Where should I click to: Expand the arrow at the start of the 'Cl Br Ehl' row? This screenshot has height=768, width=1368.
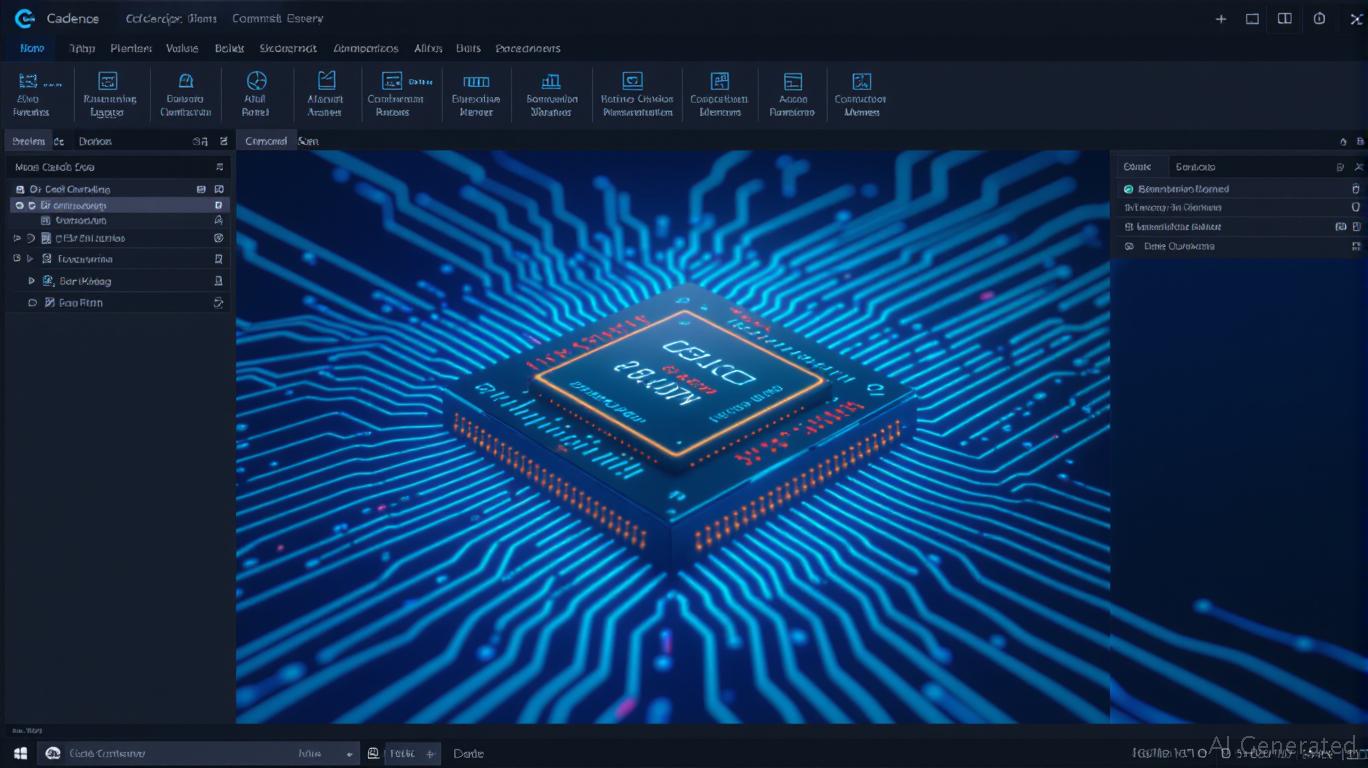[17, 238]
